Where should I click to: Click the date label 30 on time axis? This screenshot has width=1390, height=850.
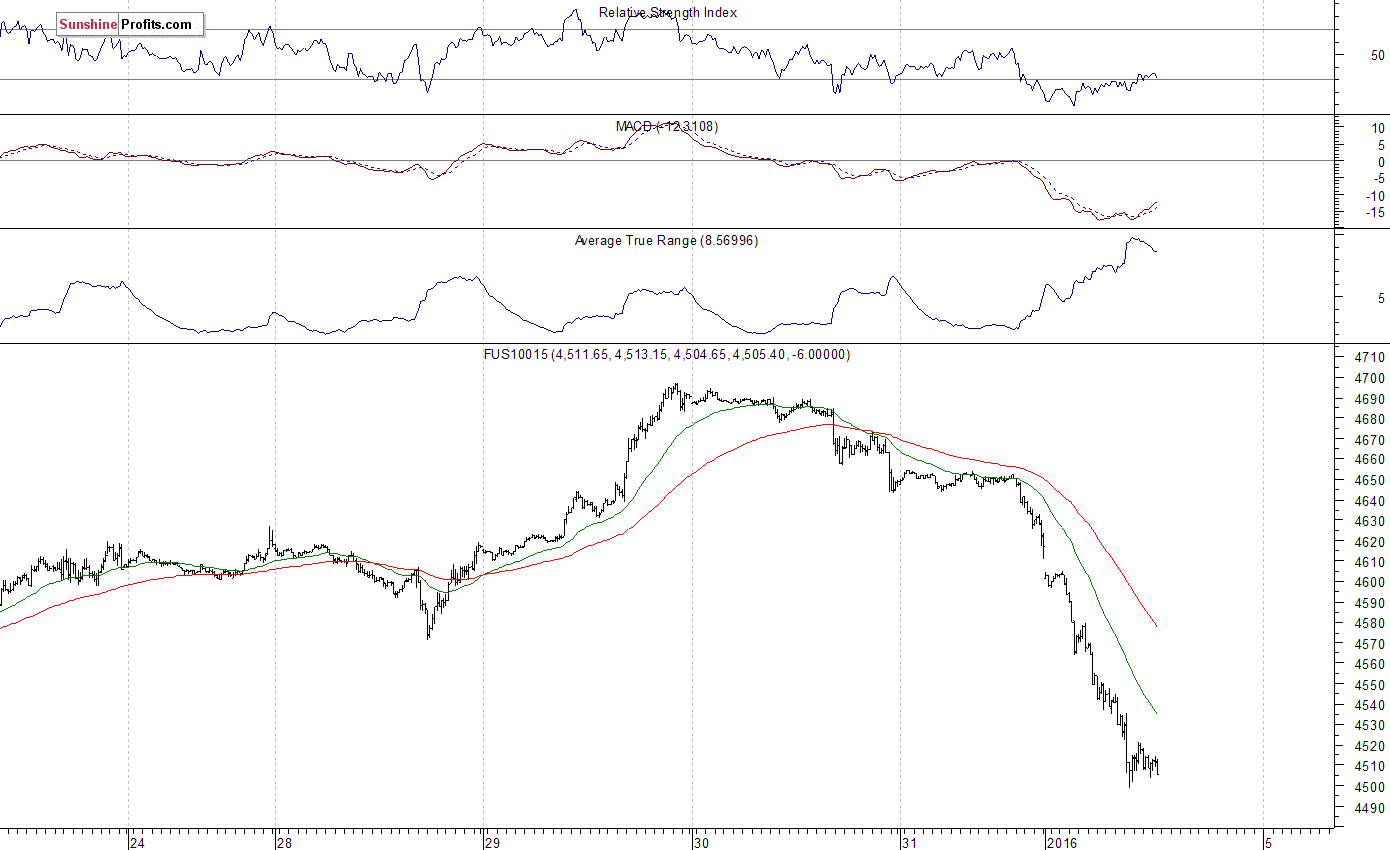[701, 843]
